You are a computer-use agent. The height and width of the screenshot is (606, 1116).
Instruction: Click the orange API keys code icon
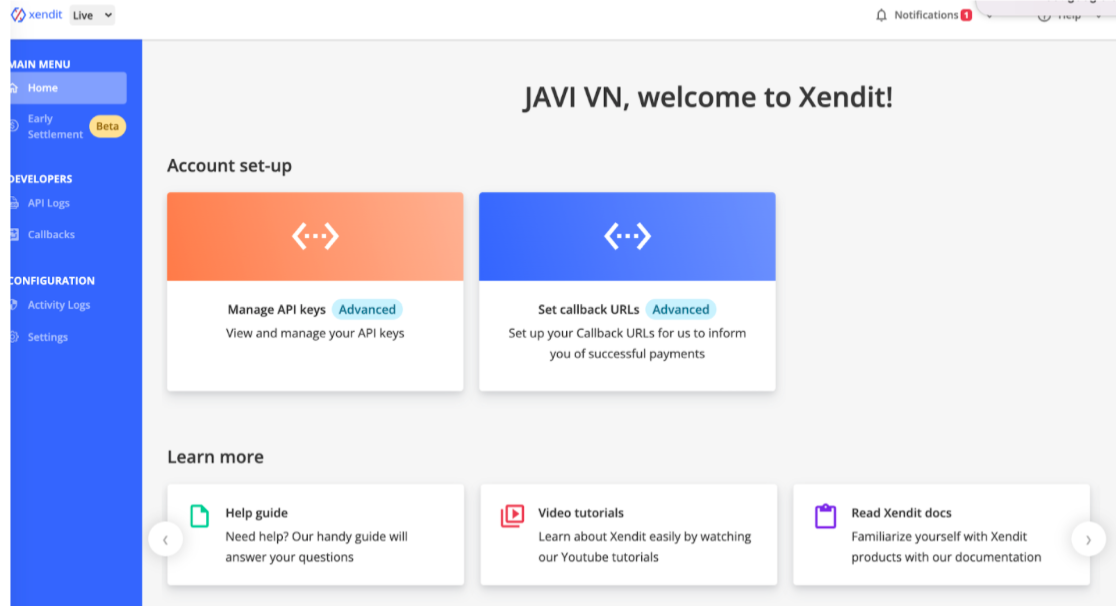(x=315, y=236)
